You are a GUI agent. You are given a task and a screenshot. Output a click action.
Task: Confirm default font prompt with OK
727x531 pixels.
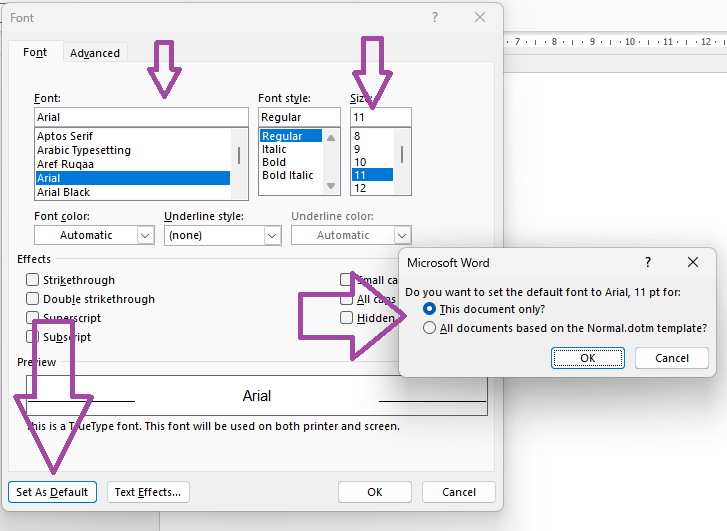(x=587, y=358)
